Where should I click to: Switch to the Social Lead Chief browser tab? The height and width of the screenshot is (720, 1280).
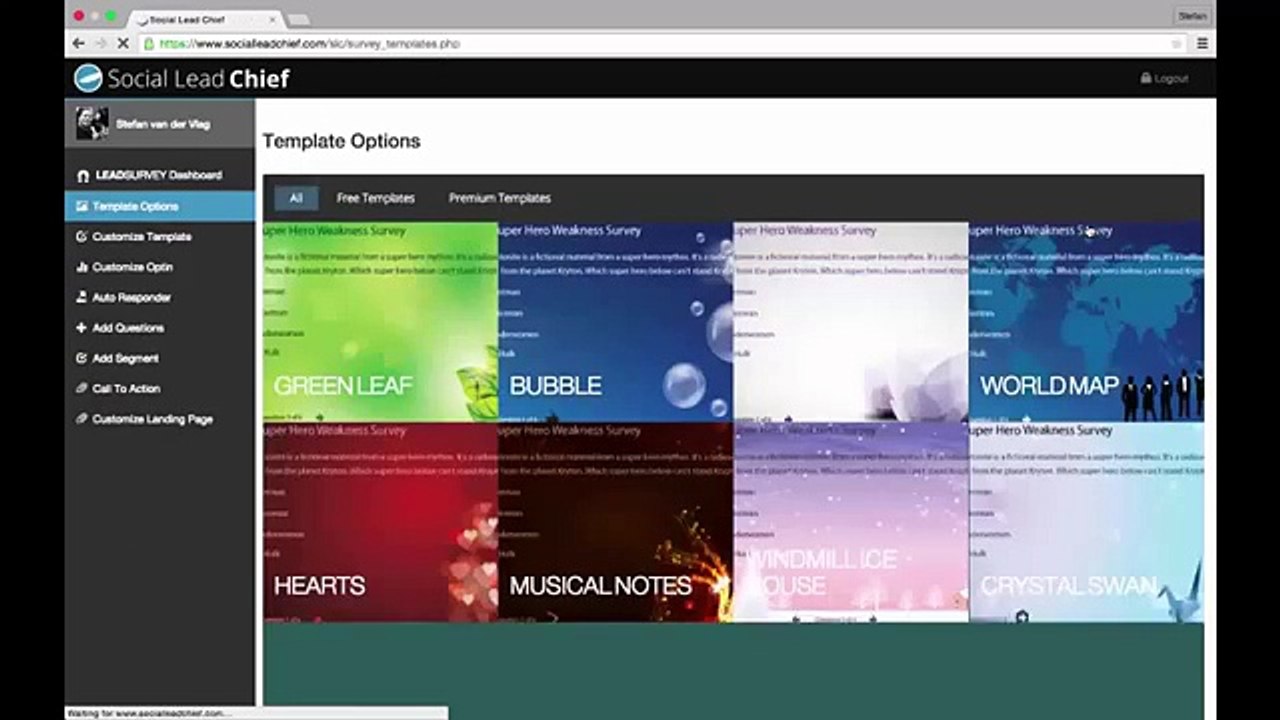205,19
